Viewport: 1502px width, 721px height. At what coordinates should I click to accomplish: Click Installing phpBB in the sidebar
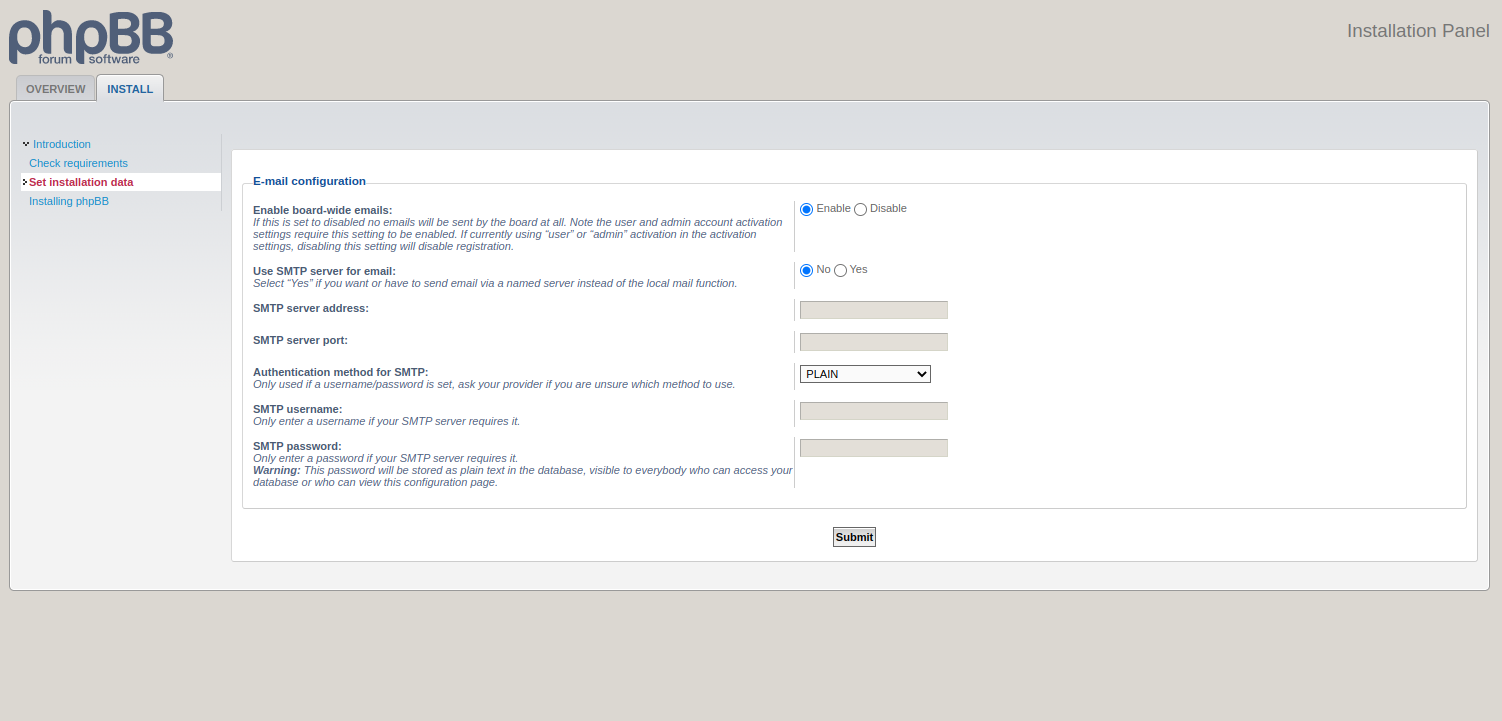pyautogui.click(x=69, y=201)
